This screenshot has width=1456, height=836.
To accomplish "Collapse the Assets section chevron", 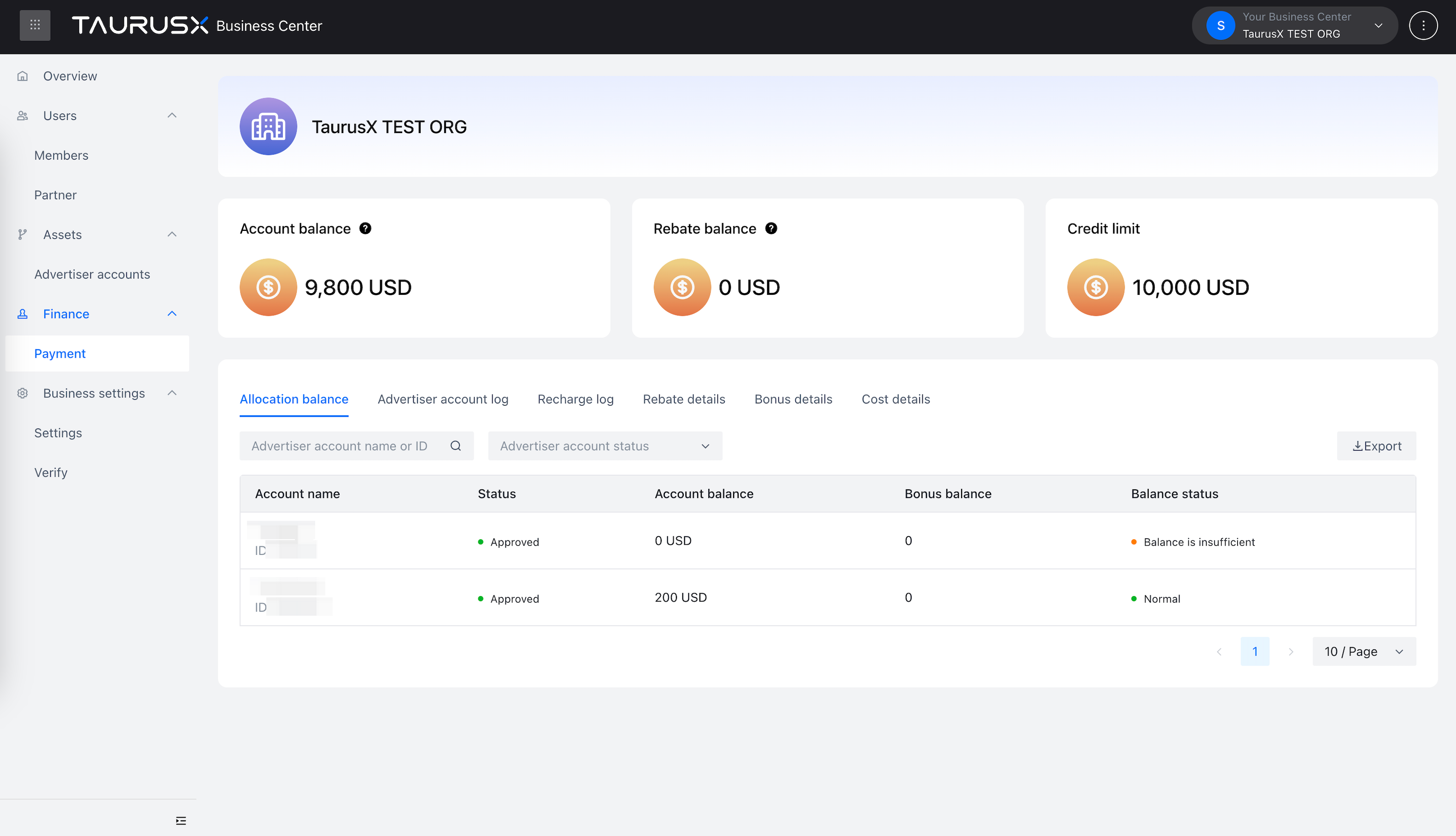I will pos(171,234).
